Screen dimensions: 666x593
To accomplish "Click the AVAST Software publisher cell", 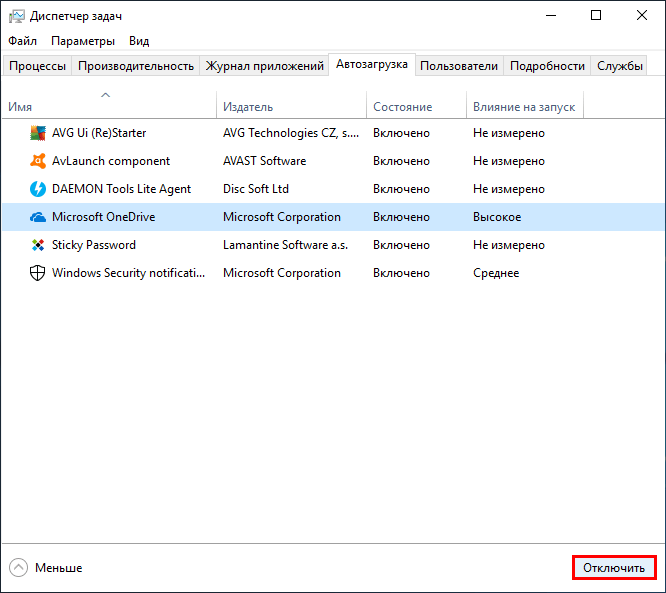I will (265, 161).
